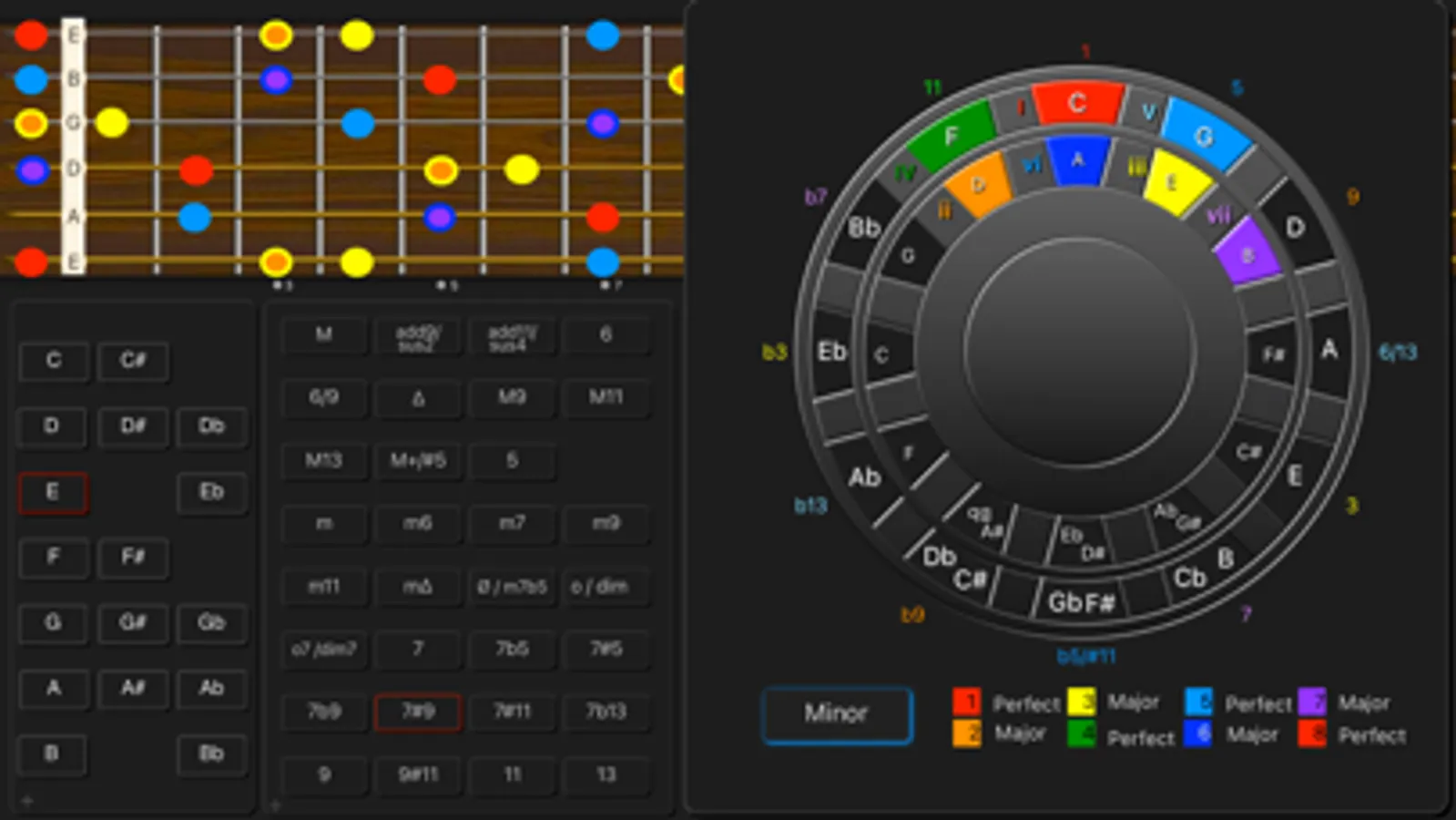Viewport: 1456px width, 820px height.
Task: Select the 7b5 chord type
Action: [512, 650]
